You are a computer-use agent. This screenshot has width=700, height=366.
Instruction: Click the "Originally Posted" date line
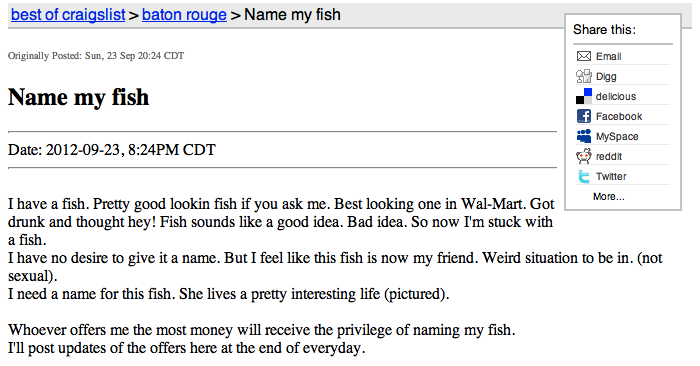click(96, 56)
